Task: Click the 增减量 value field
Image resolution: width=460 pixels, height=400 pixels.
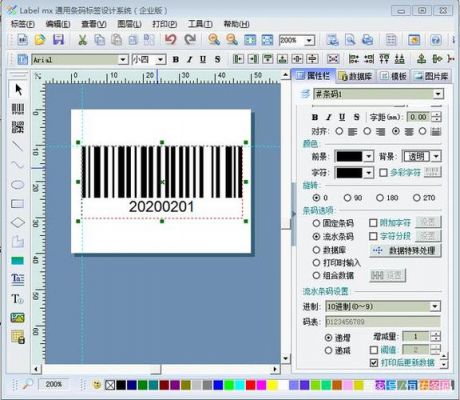Action: (416, 336)
